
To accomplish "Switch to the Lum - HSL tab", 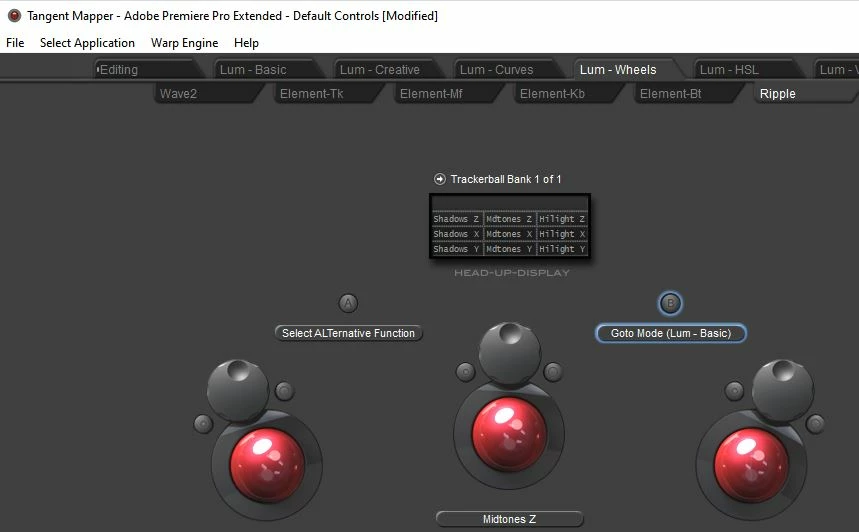I will (x=747, y=70).
